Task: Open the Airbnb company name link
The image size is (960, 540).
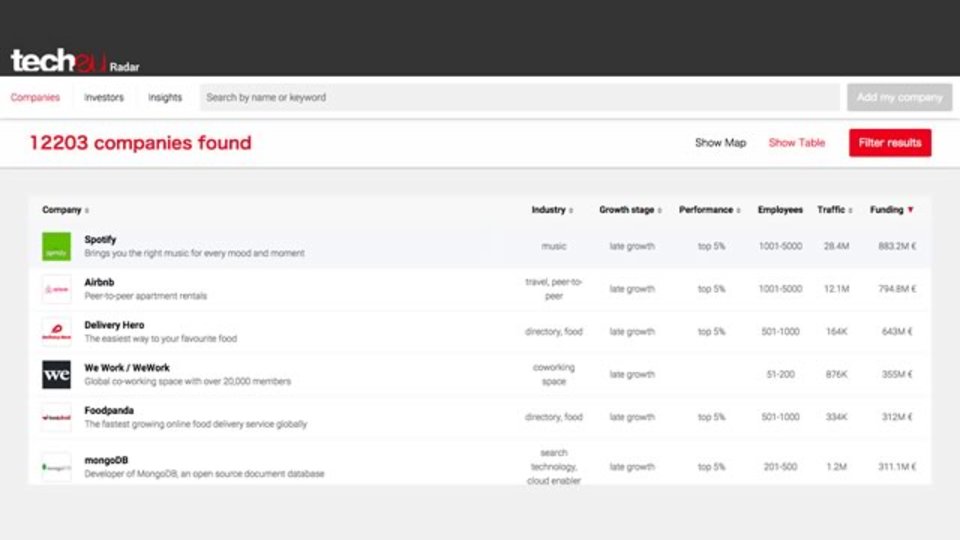Action: (x=99, y=282)
